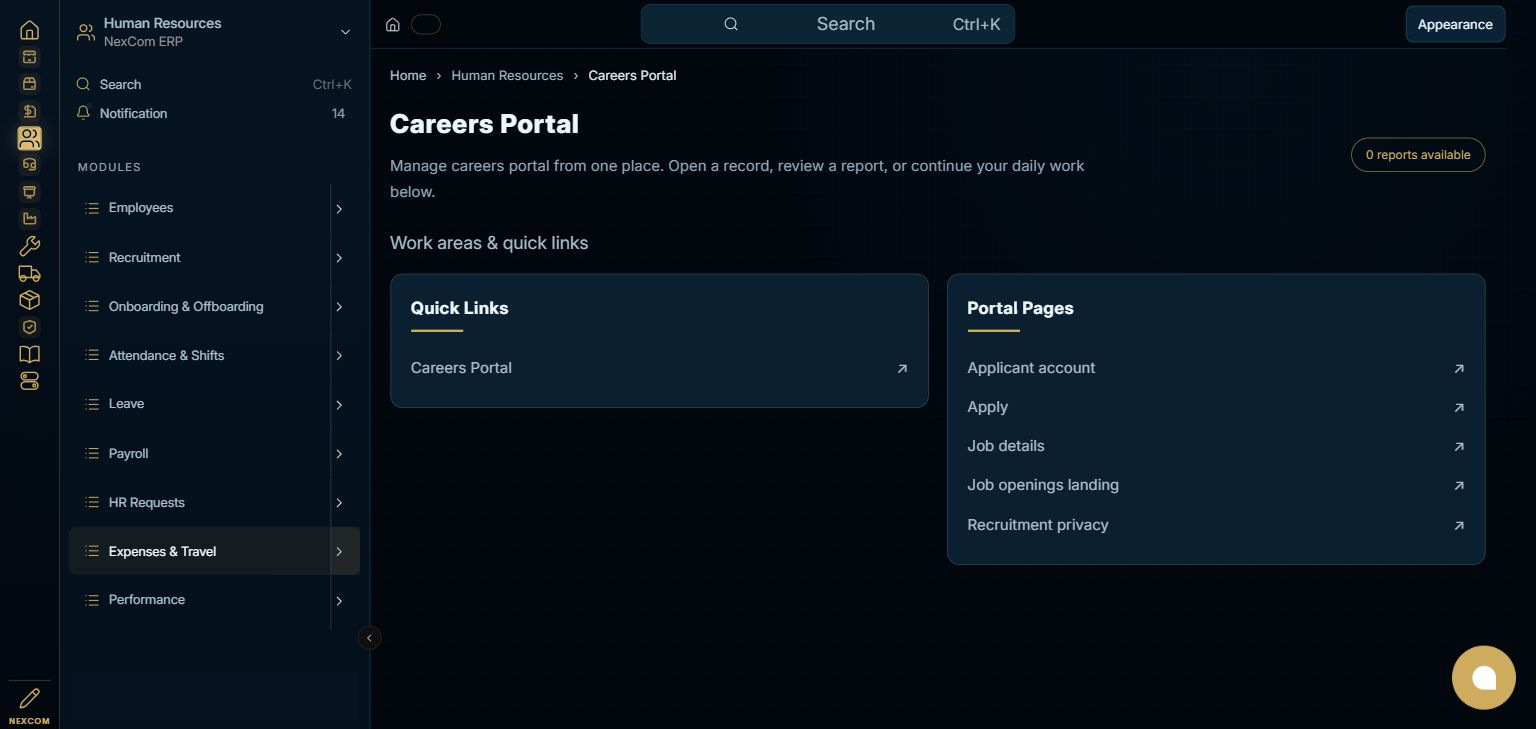Click the 3D package box icon
The height and width of the screenshot is (729, 1536).
[x=30, y=300]
